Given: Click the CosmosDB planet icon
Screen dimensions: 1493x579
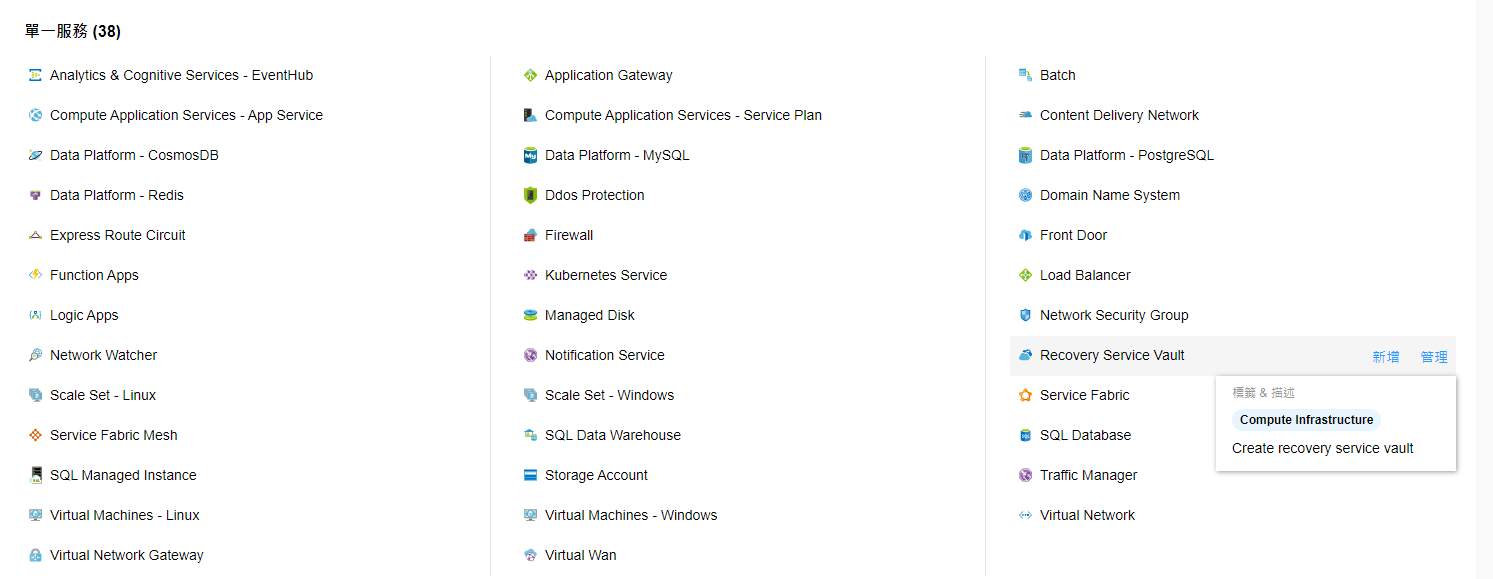Looking at the screenshot, I should pos(36,155).
